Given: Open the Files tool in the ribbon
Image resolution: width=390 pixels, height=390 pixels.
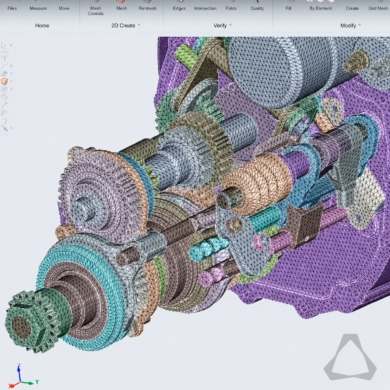Looking at the screenshot, I should 12,6.
